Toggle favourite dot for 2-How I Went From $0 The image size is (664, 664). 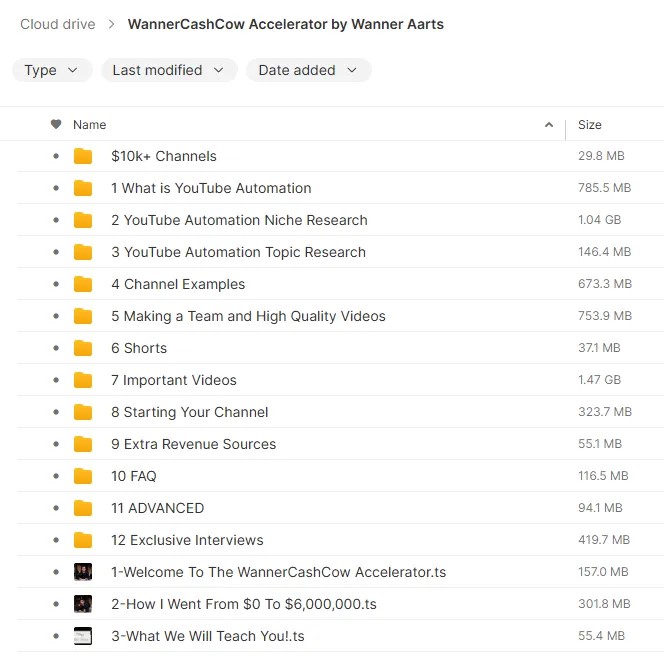tap(56, 604)
